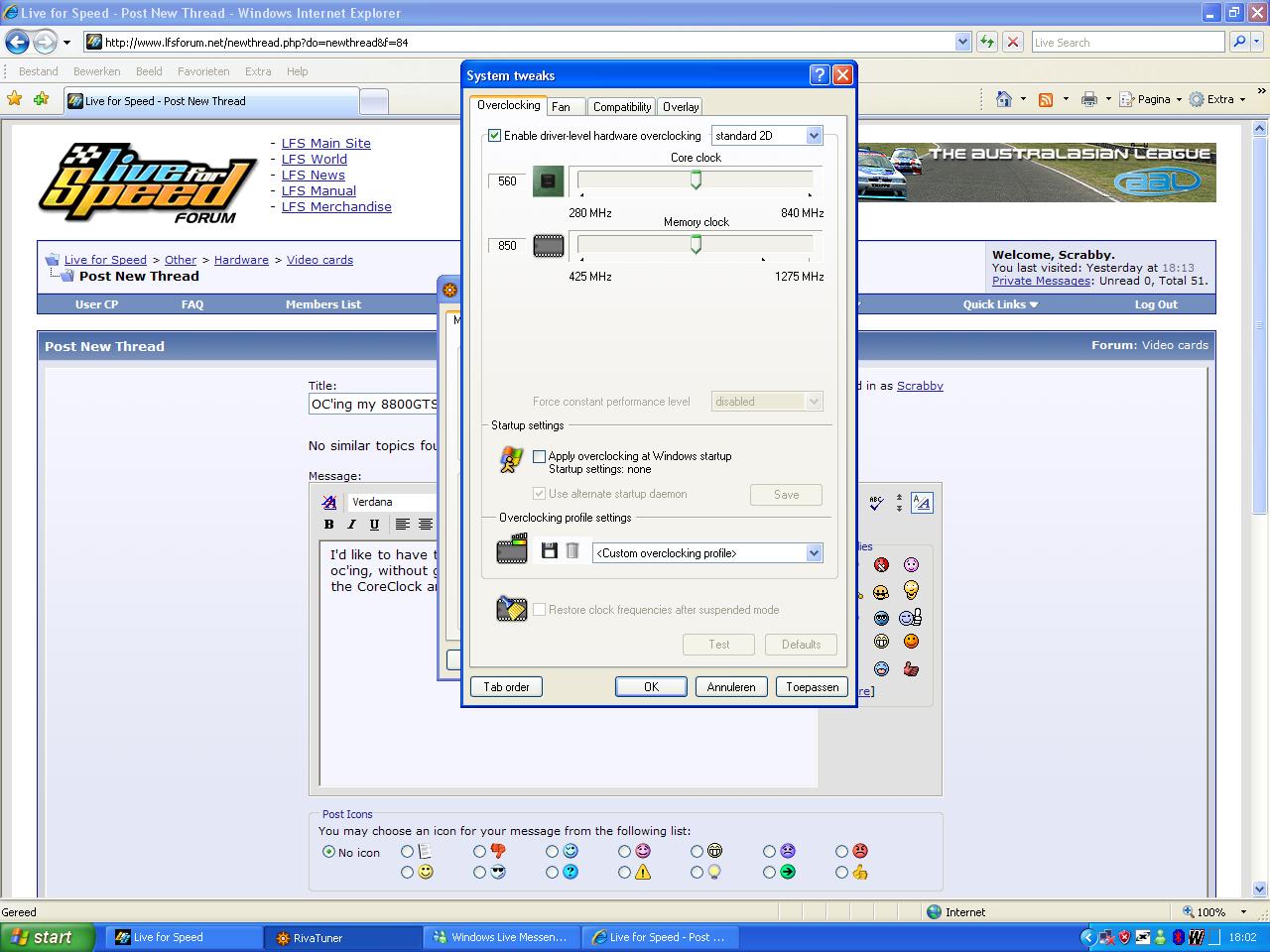Go forward with the browser Forward button
1270x952 pixels.
pos(45,42)
